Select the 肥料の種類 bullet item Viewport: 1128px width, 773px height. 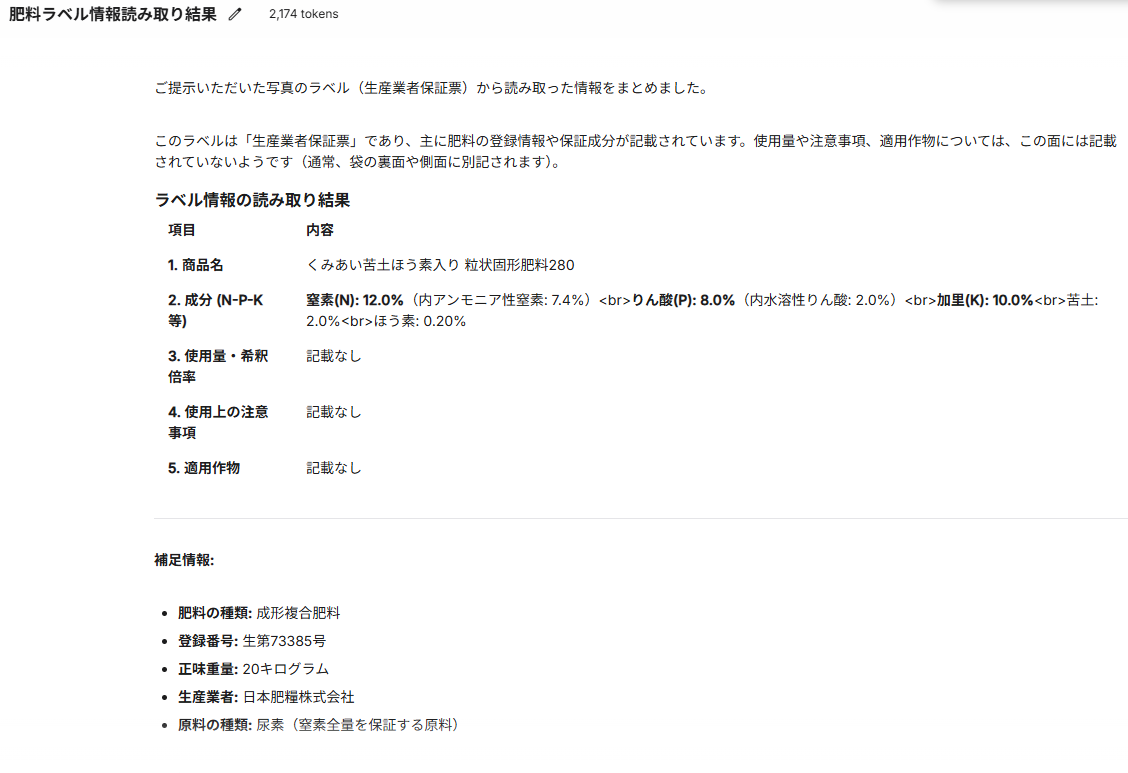click(260, 613)
